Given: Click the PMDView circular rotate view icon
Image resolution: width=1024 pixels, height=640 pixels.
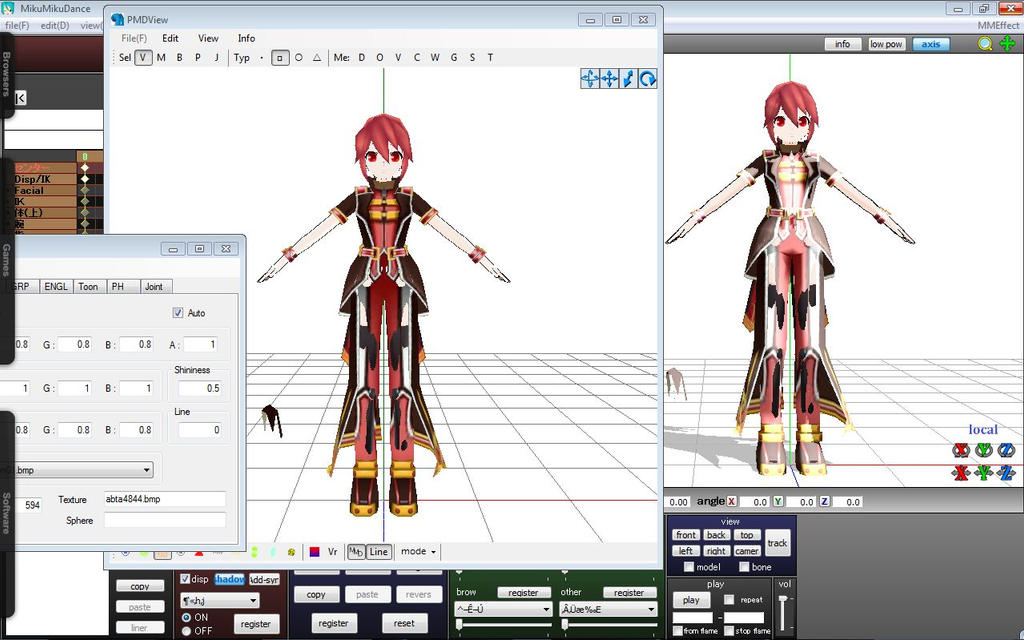Looking at the screenshot, I should (647, 79).
